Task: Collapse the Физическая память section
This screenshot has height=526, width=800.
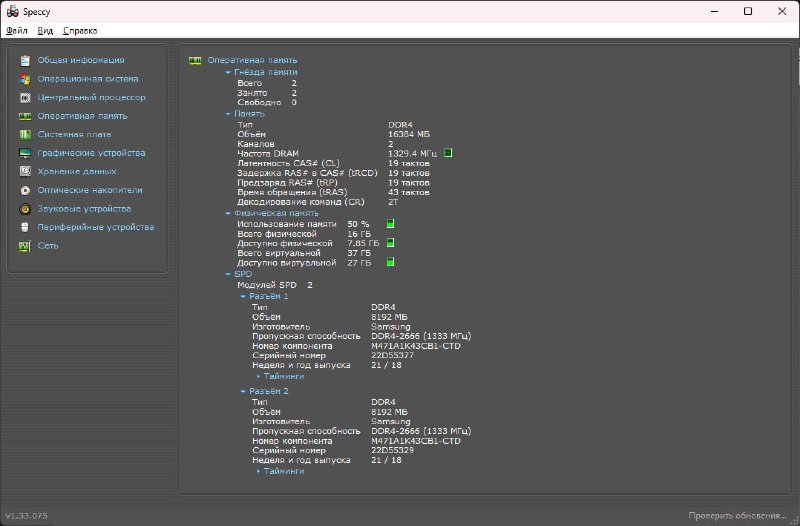Action: (228, 213)
